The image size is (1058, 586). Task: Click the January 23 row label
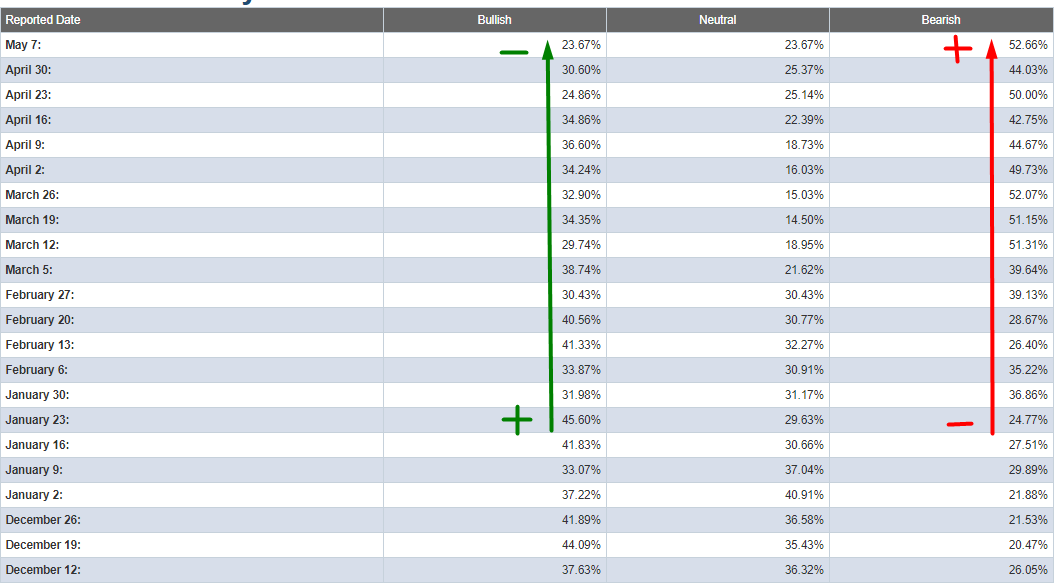tap(37, 420)
